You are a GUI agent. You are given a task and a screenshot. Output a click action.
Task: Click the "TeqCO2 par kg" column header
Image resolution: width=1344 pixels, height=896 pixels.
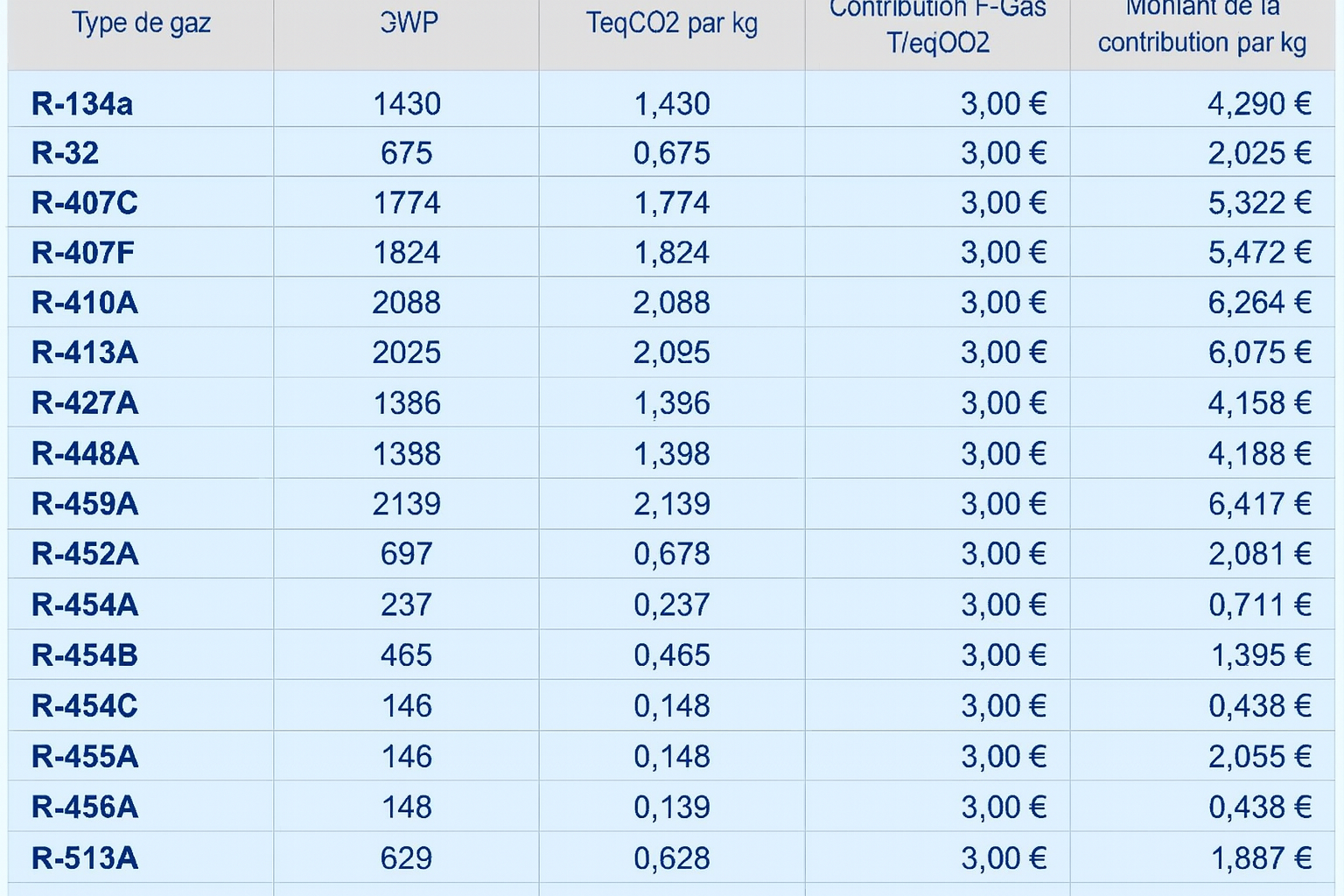click(x=671, y=24)
